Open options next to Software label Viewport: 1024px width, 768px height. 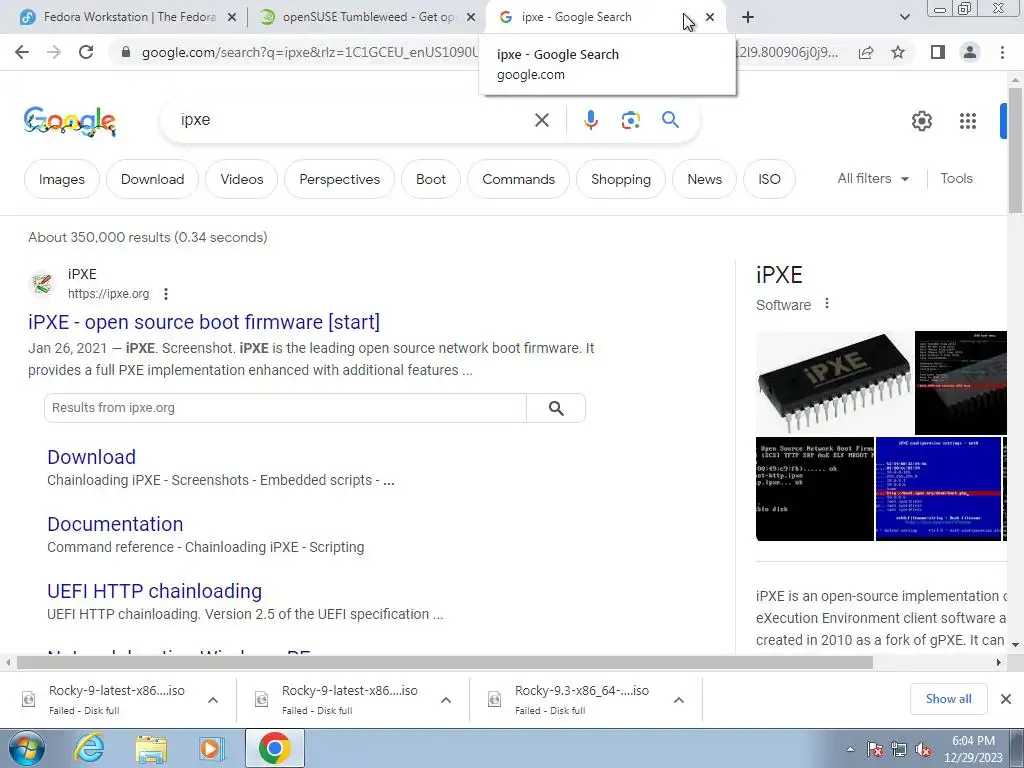(827, 304)
